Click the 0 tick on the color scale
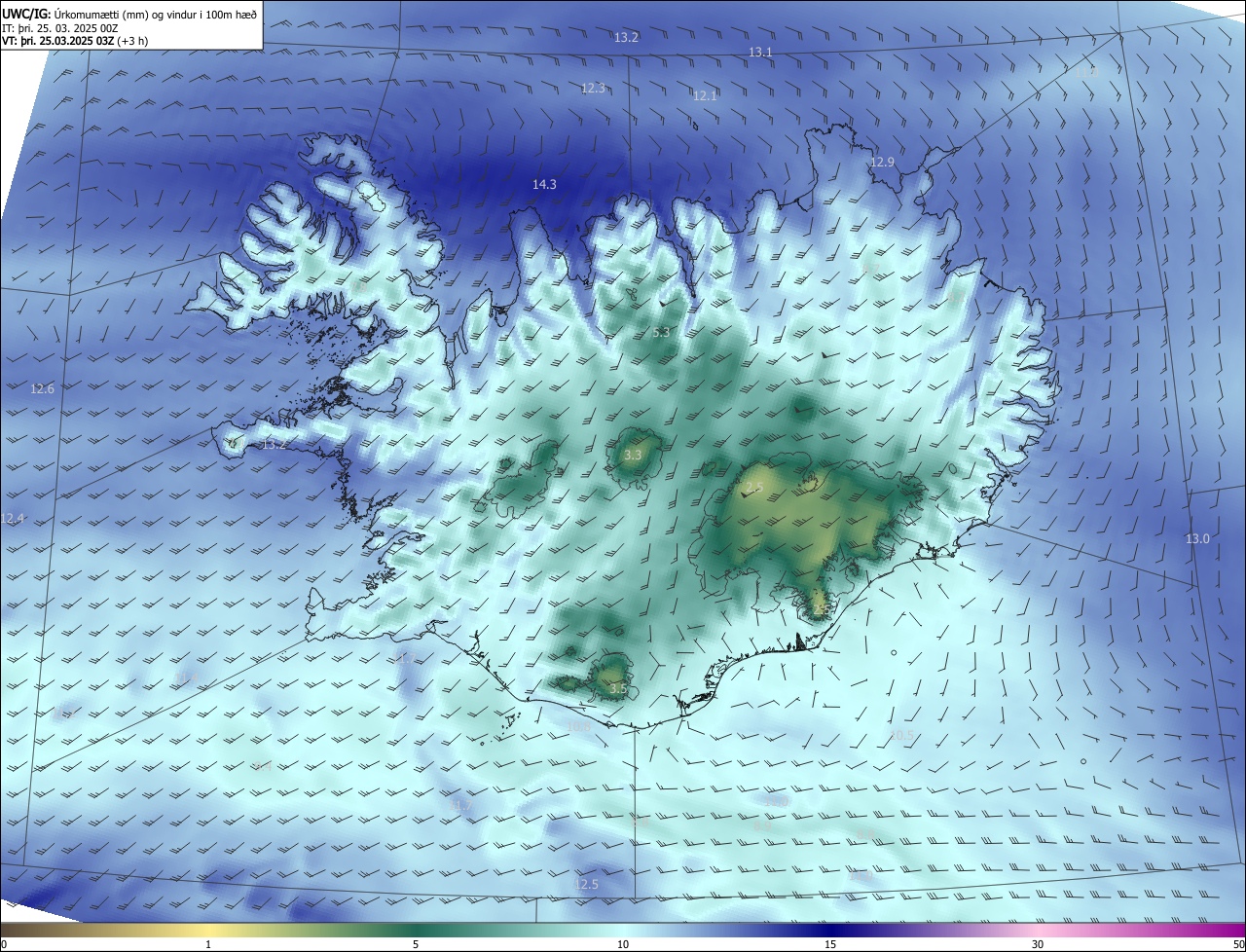This screenshot has height=952, width=1246. coord(4,944)
